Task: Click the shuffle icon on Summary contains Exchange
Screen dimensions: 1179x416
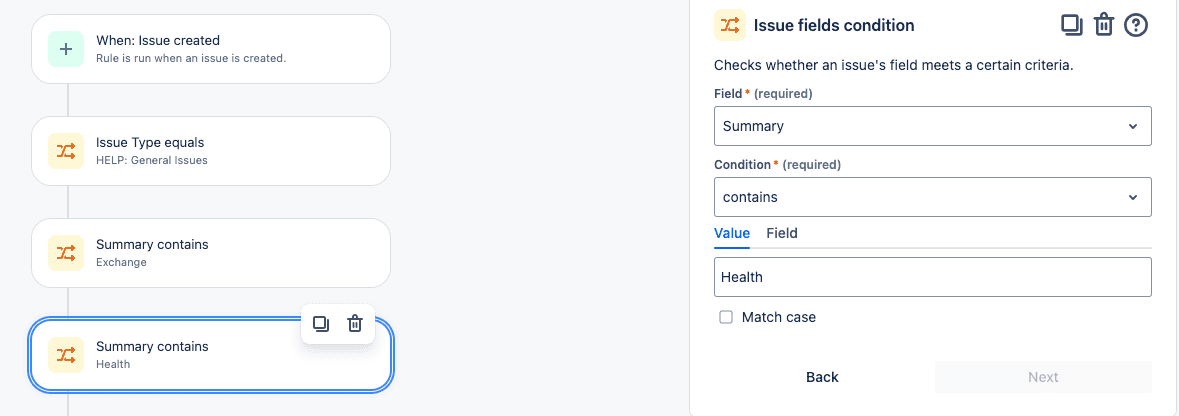Action: tap(66, 254)
